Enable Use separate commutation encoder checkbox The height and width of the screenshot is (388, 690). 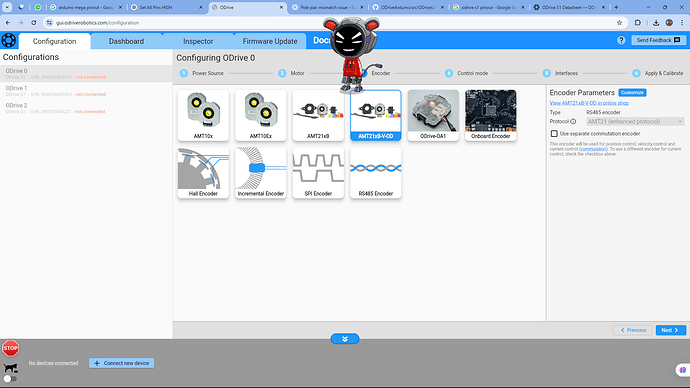tap(554, 133)
